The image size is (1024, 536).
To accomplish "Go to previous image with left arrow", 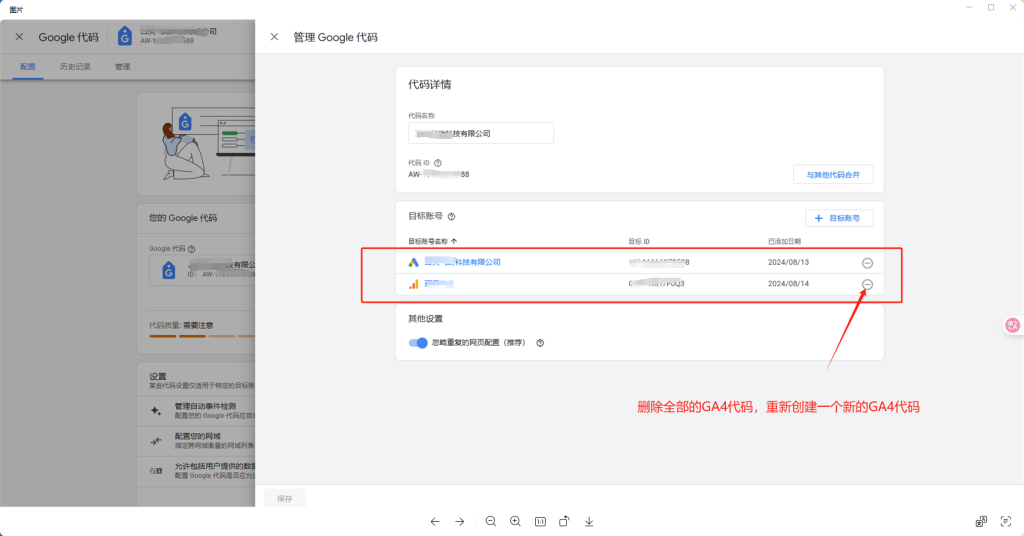I will [x=435, y=522].
